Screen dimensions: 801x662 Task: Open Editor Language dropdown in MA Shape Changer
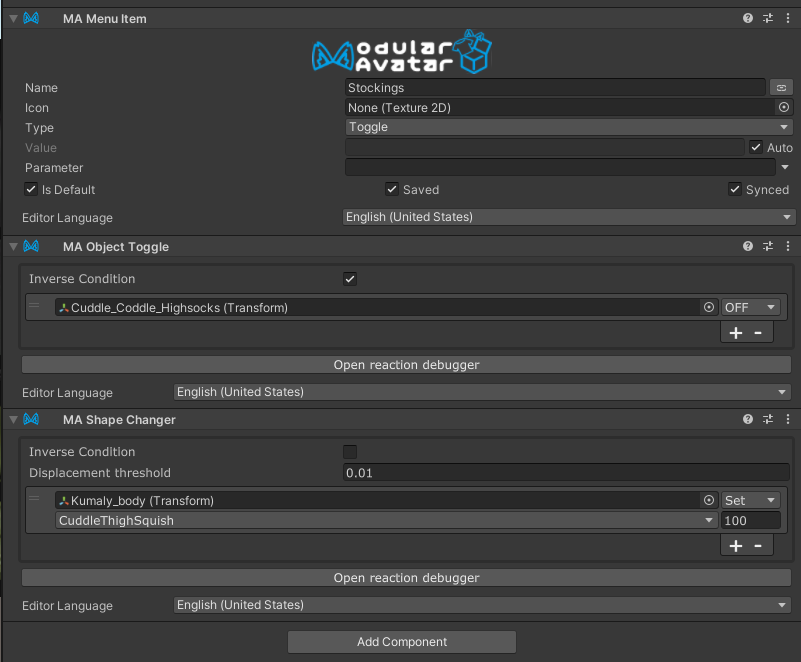(482, 605)
